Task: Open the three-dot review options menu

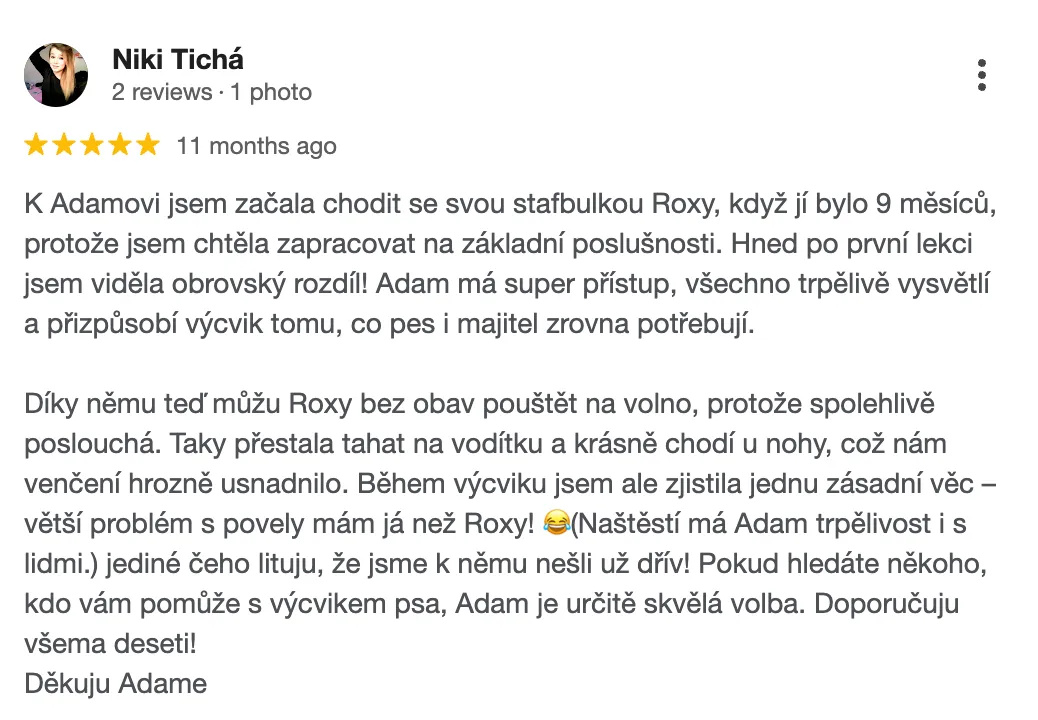Action: click(x=982, y=75)
